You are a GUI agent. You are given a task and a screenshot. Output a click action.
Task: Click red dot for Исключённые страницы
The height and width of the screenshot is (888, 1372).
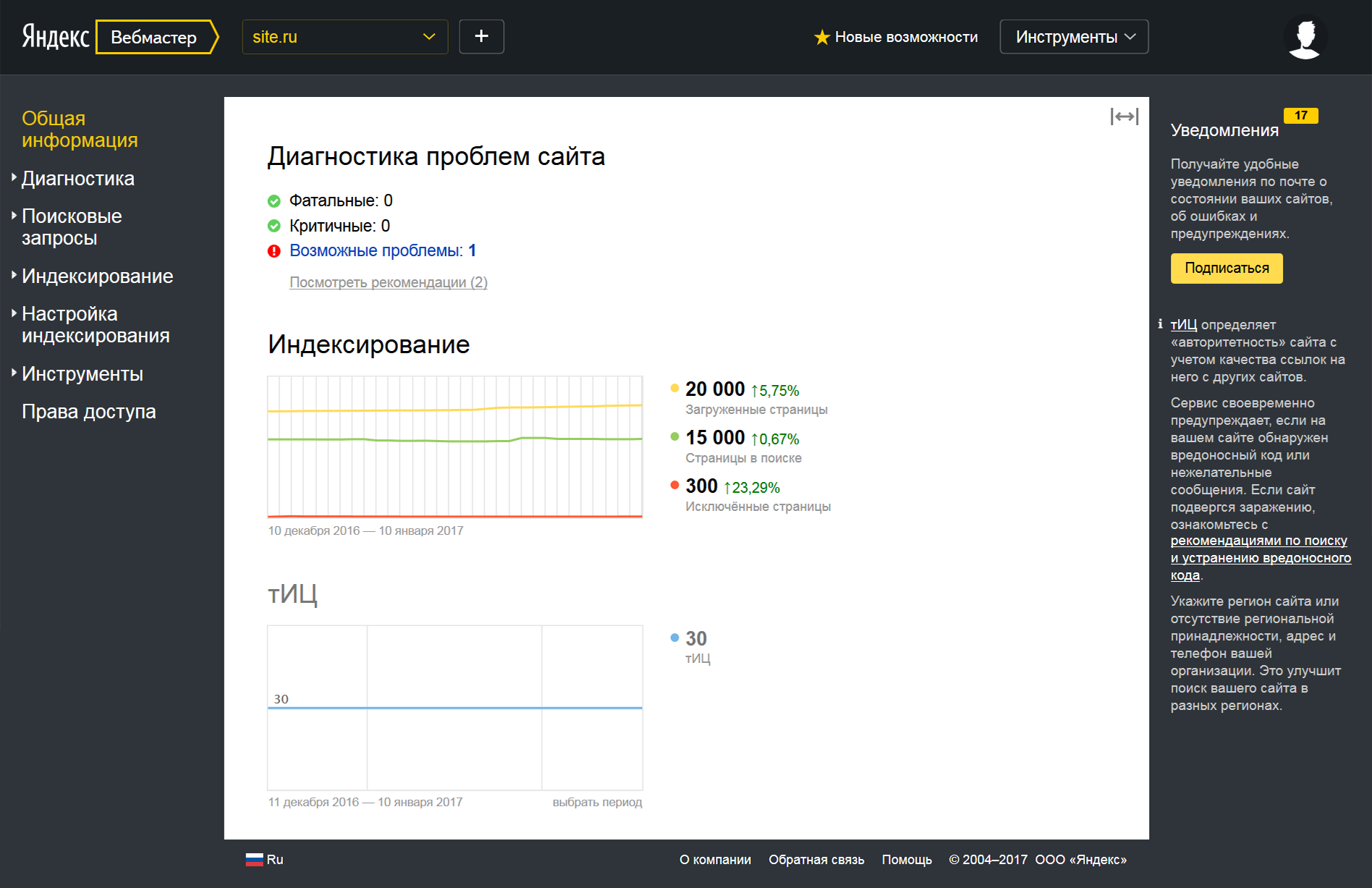(674, 485)
